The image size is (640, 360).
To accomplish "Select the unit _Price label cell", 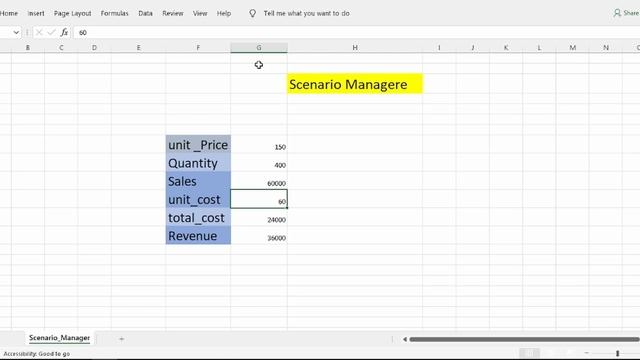I will [x=198, y=144].
